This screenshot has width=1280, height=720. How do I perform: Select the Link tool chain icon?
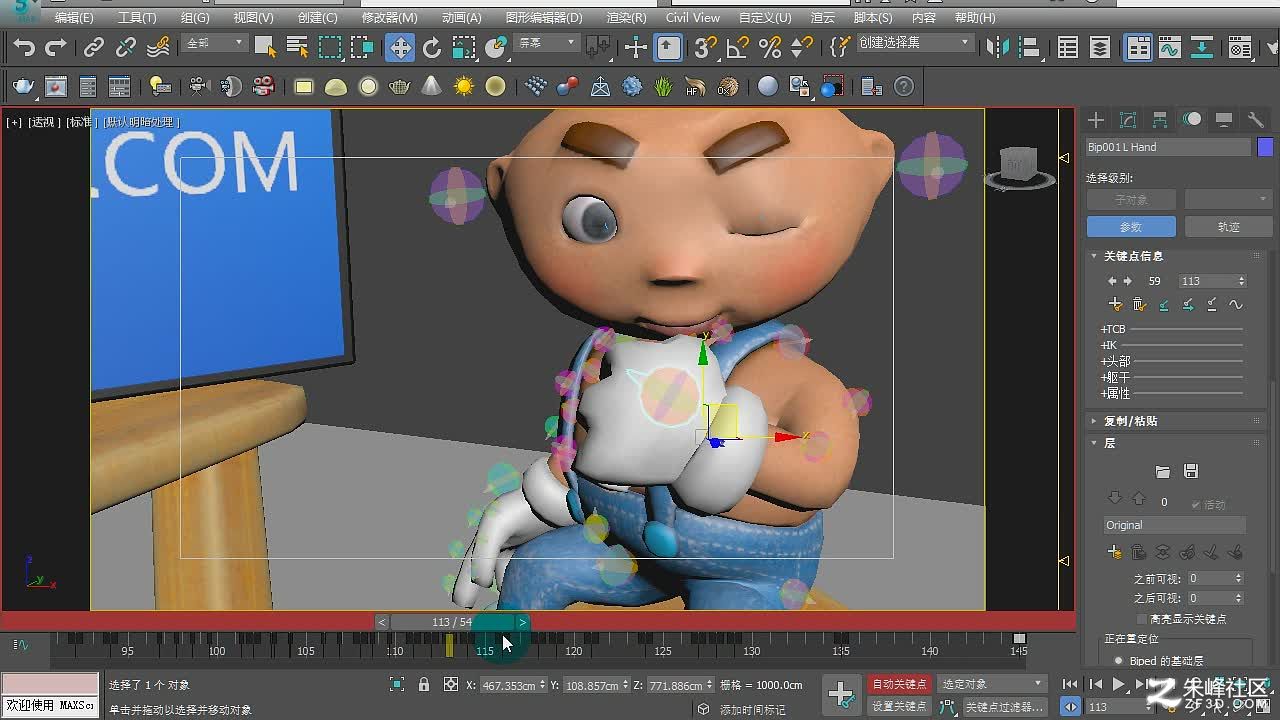[x=94, y=47]
